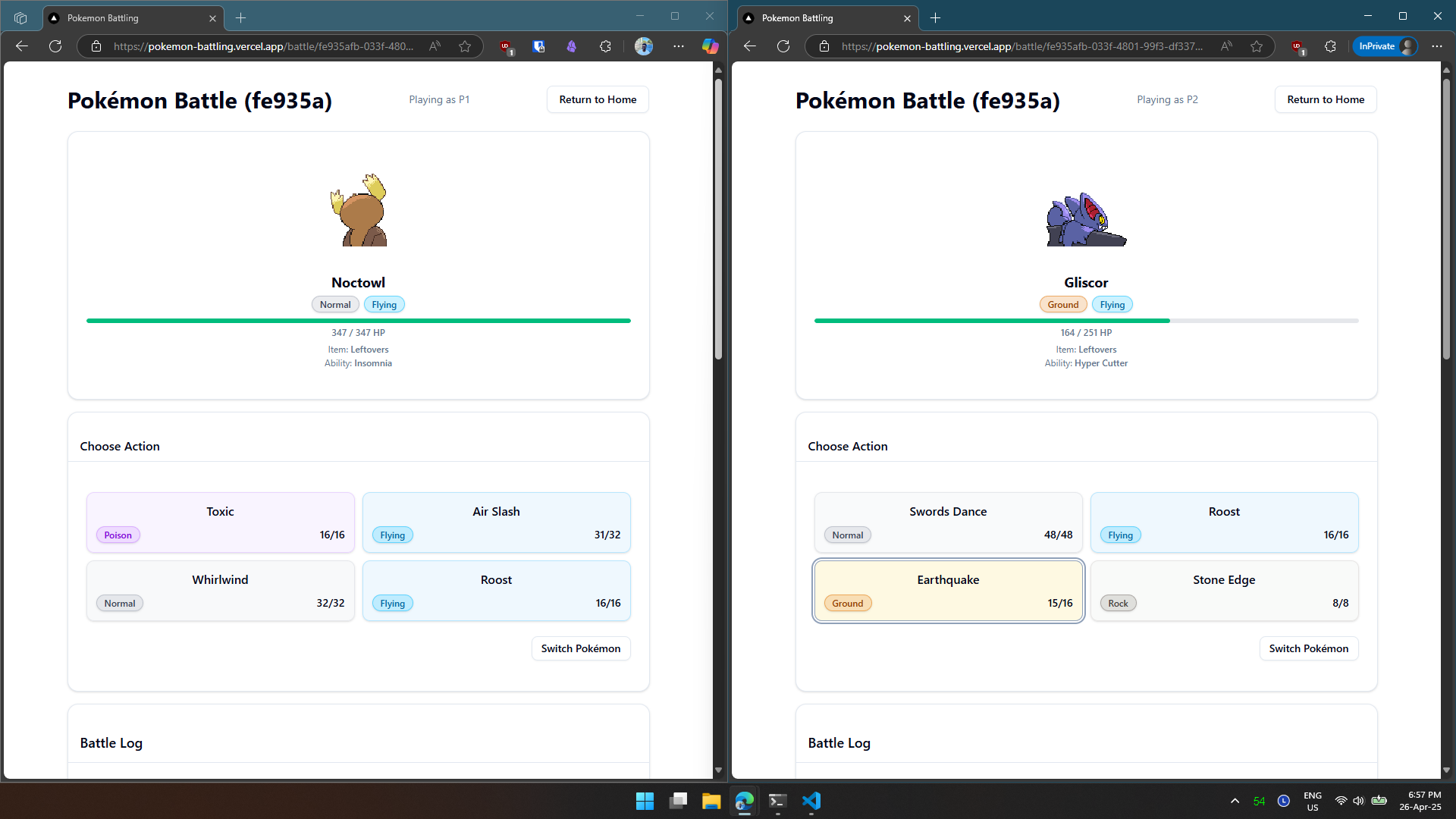This screenshot has width=1456, height=819.
Task: Open profile avatar in left browser window
Action: [644, 46]
